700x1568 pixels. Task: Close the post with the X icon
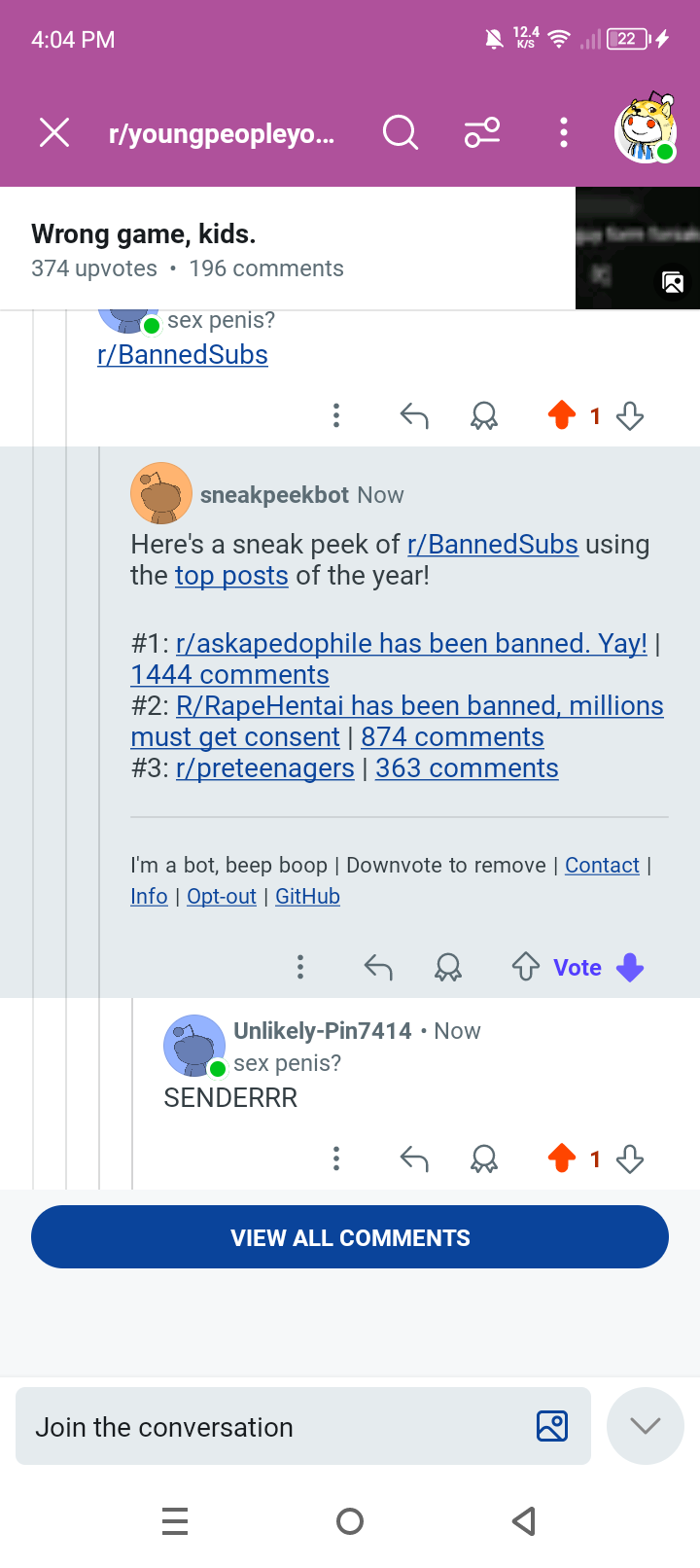tap(54, 132)
